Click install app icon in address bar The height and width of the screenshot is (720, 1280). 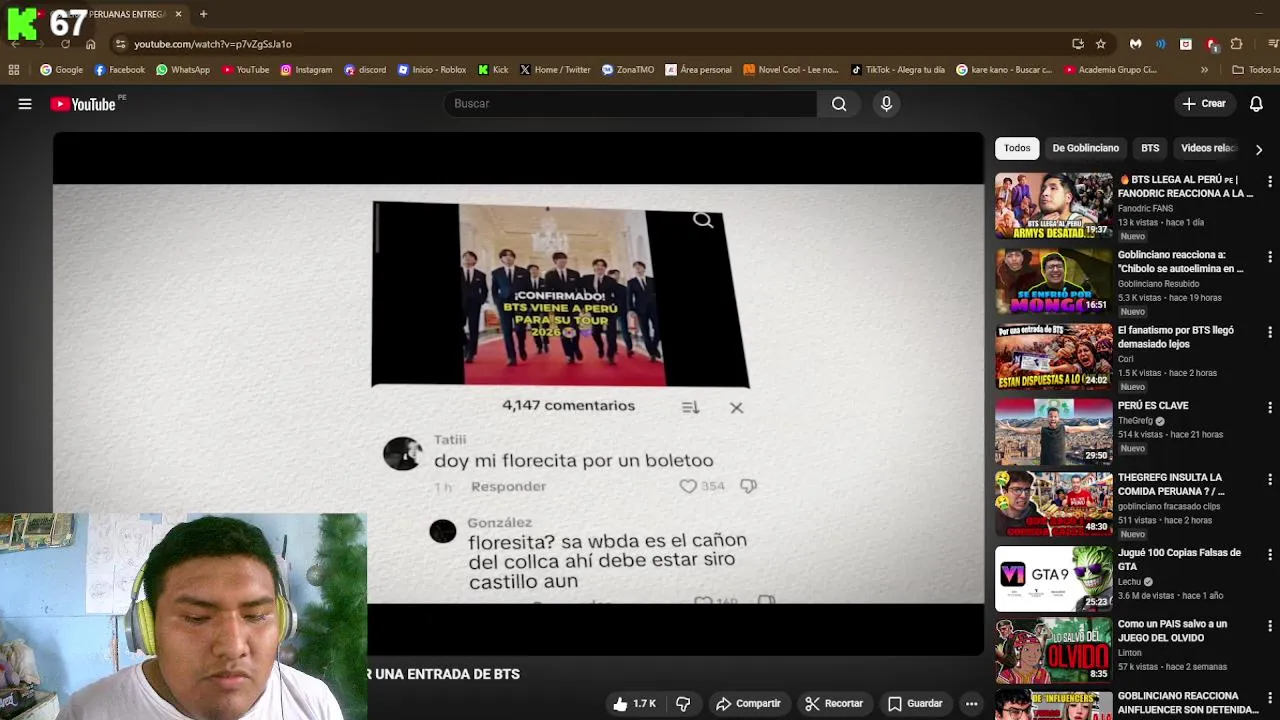pyautogui.click(x=1077, y=44)
